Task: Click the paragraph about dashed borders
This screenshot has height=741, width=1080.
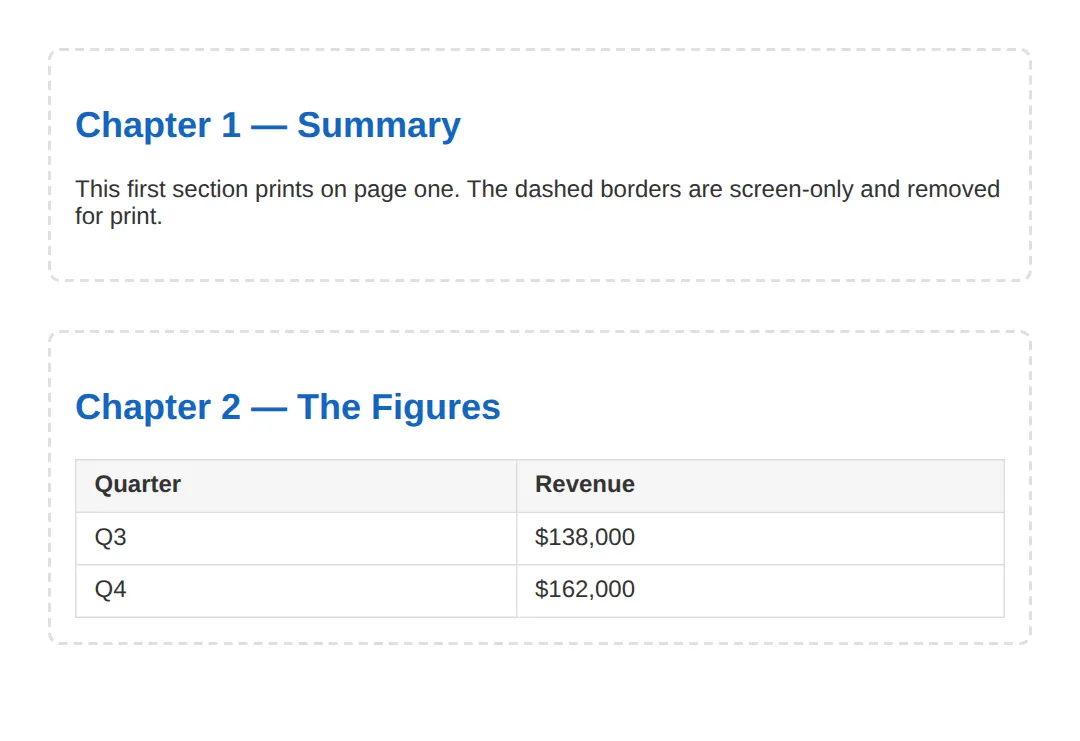Action: coord(537,202)
